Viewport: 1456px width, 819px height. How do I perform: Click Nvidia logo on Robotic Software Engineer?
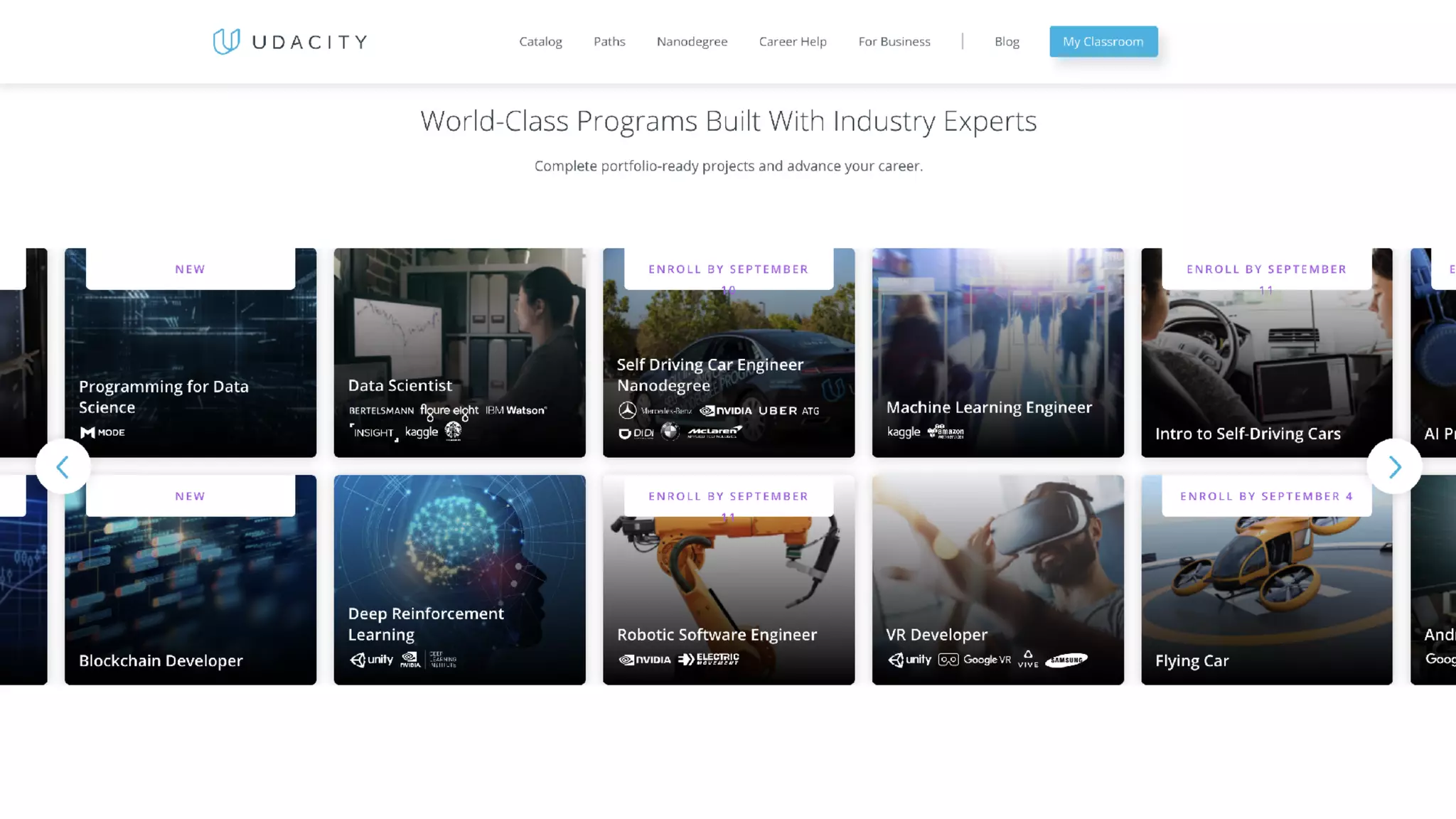[x=644, y=660]
